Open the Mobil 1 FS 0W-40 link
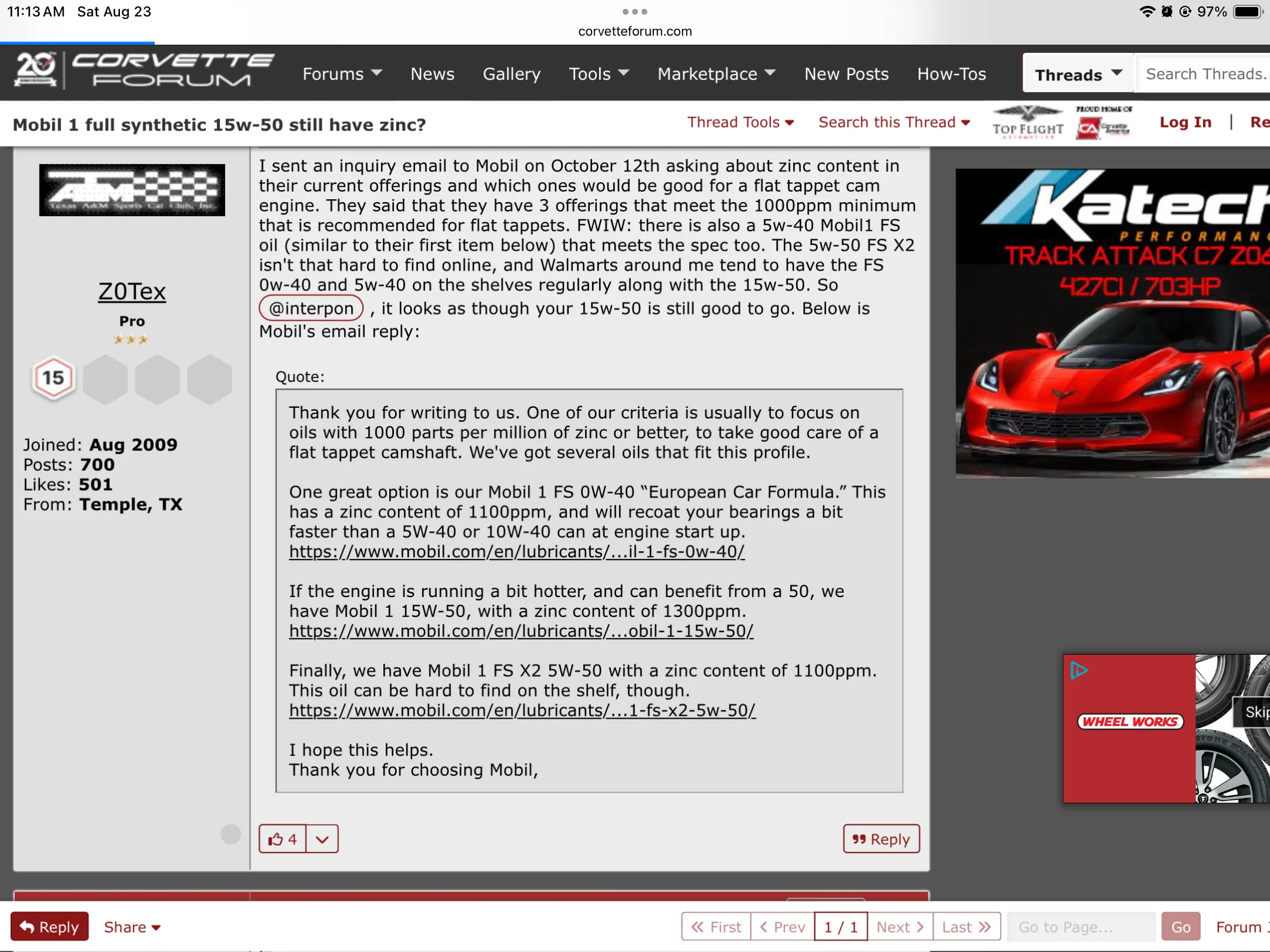Viewport: 1270px width, 952px height. (x=516, y=552)
